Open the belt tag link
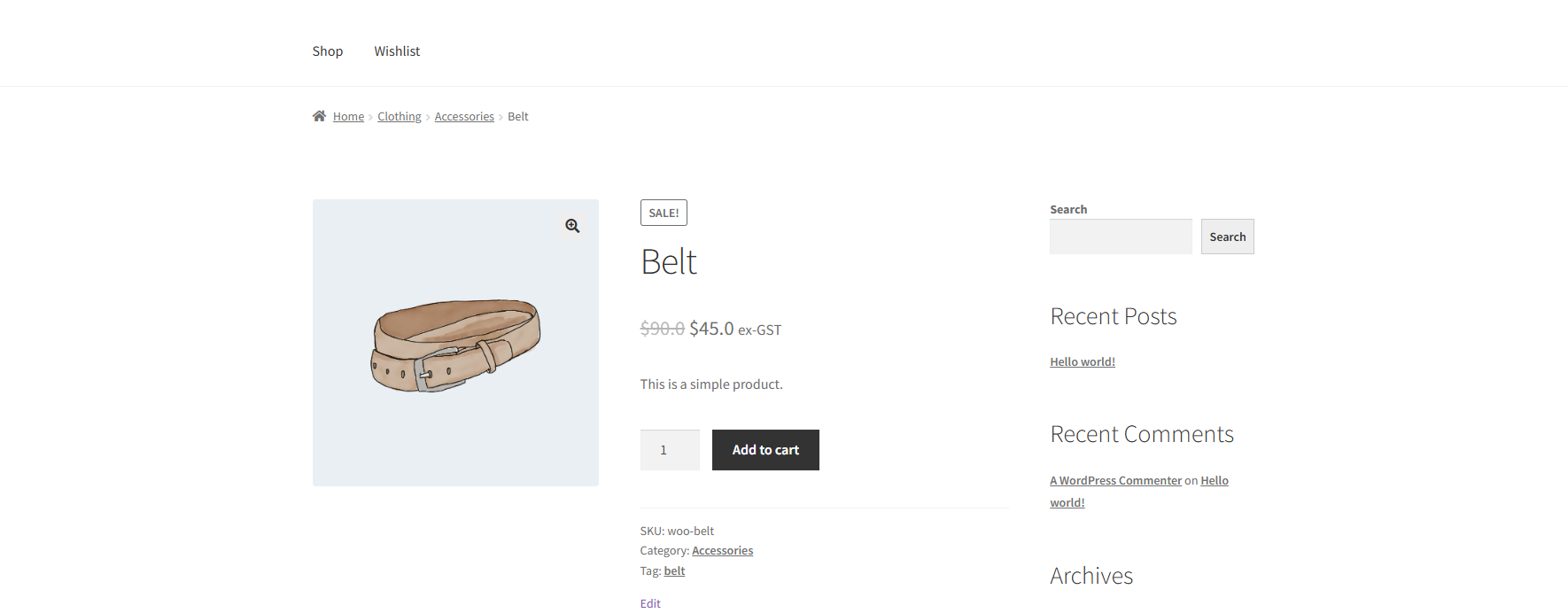The image size is (1568, 613). tap(674, 571)
